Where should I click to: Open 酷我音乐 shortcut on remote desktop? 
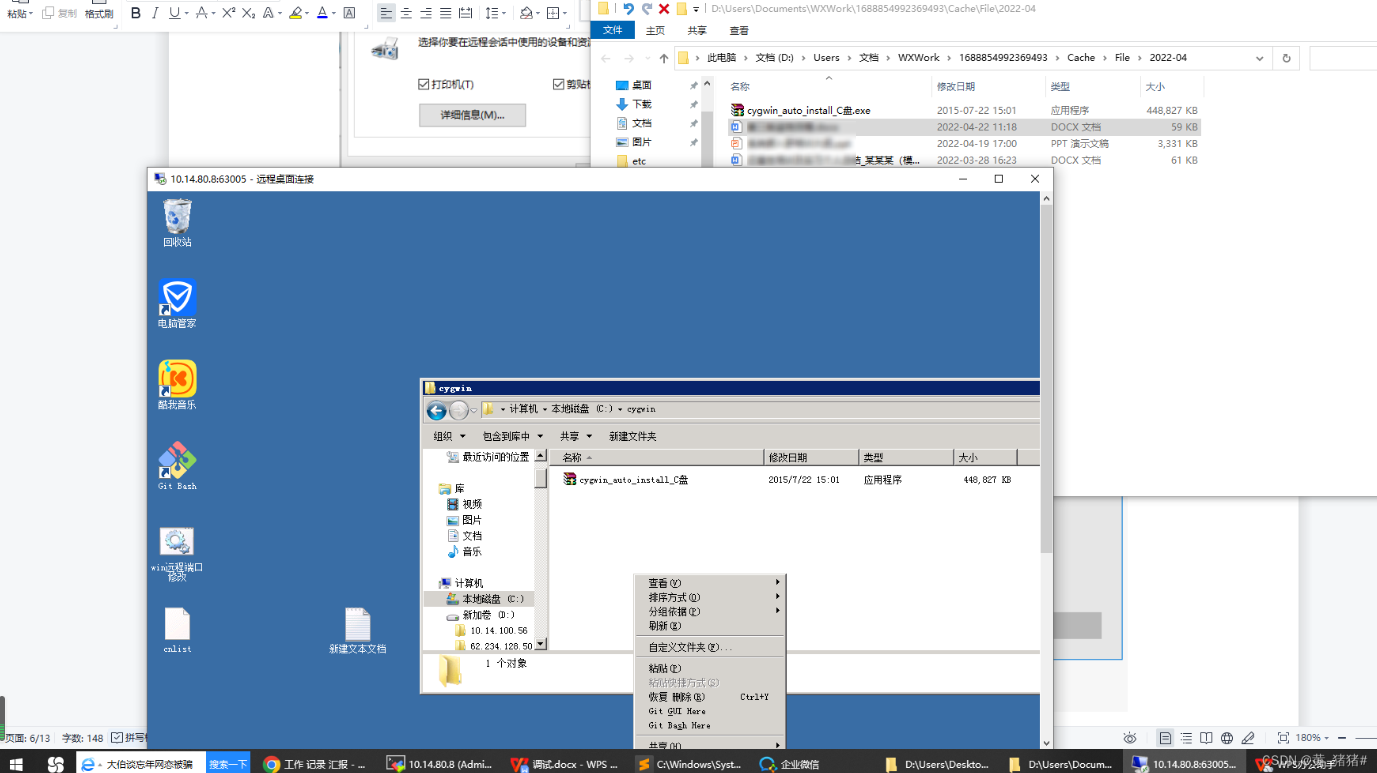coord(177,385)
